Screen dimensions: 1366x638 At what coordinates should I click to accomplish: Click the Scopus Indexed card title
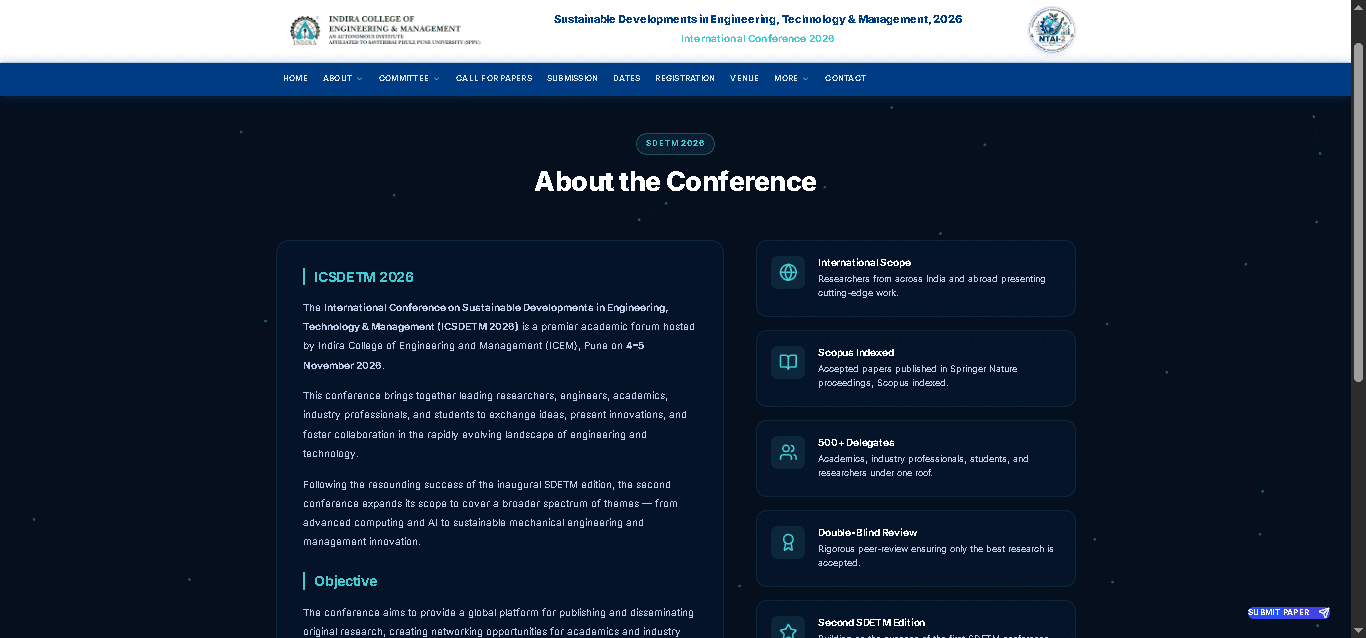856,353
